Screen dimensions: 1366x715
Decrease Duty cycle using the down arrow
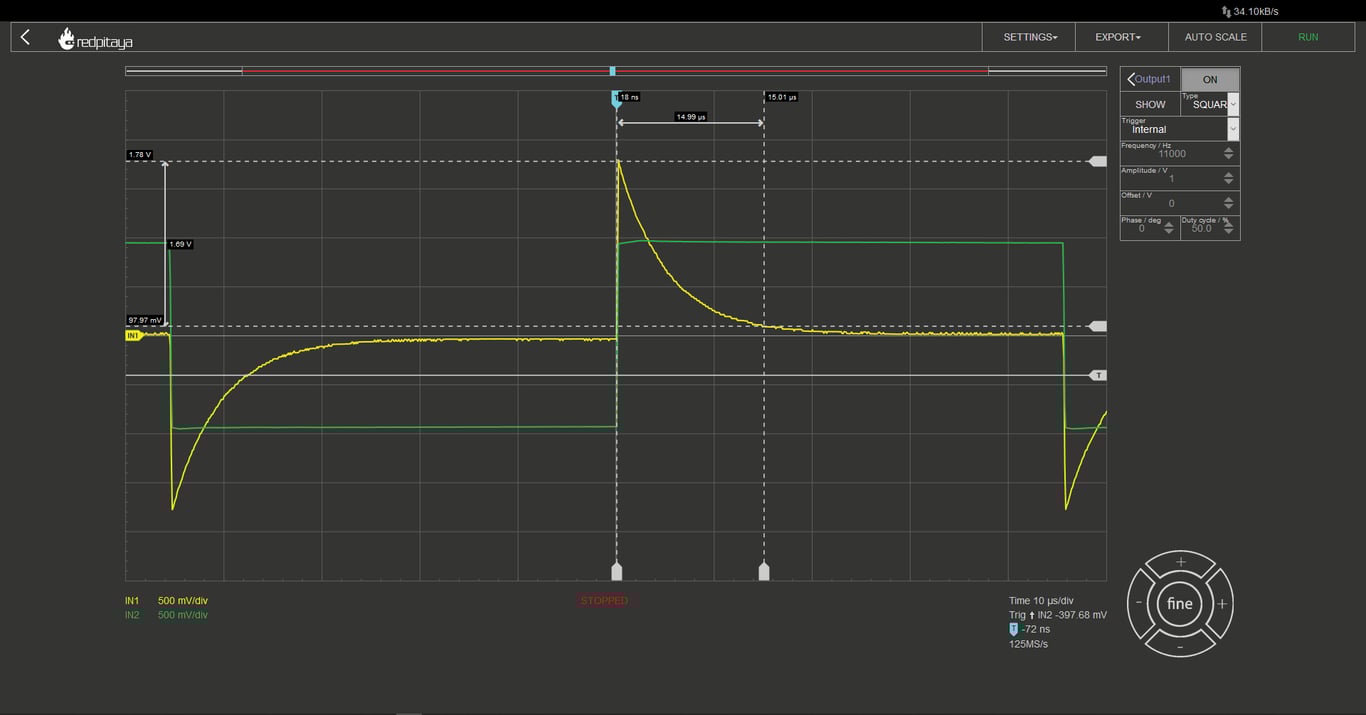point(1229,233)
